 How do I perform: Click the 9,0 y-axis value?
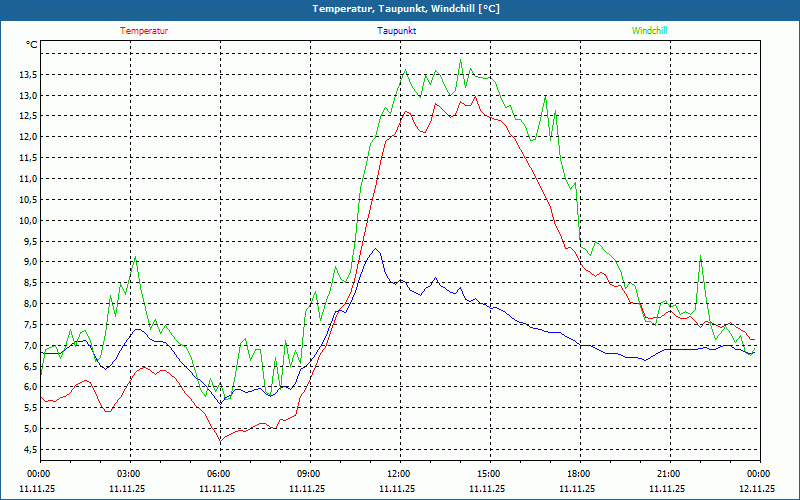pos(30,262)
